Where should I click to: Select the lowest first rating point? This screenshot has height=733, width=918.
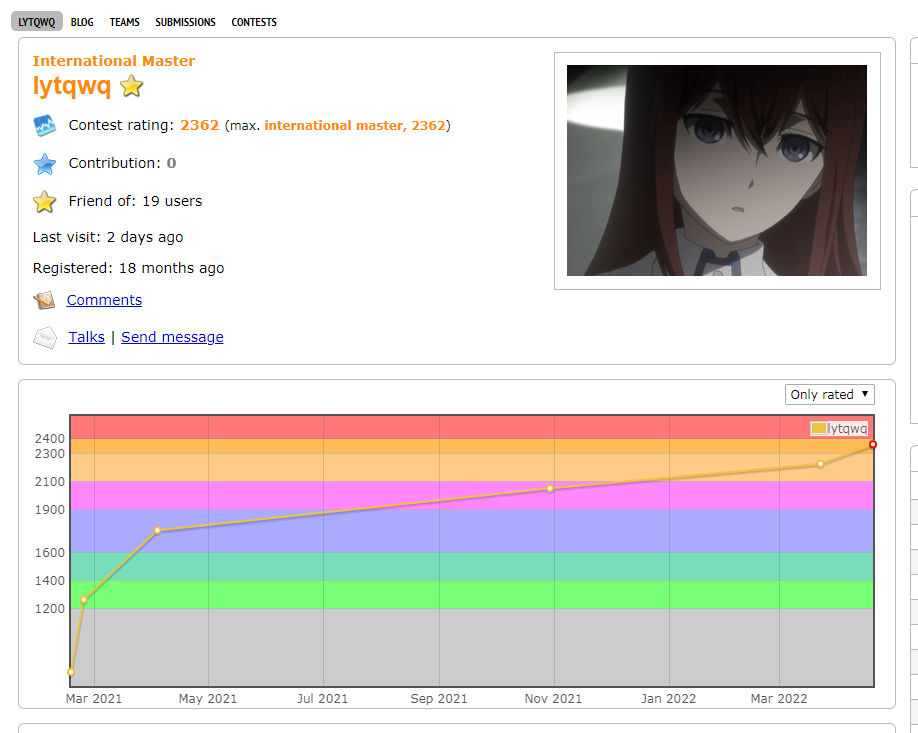71,672
